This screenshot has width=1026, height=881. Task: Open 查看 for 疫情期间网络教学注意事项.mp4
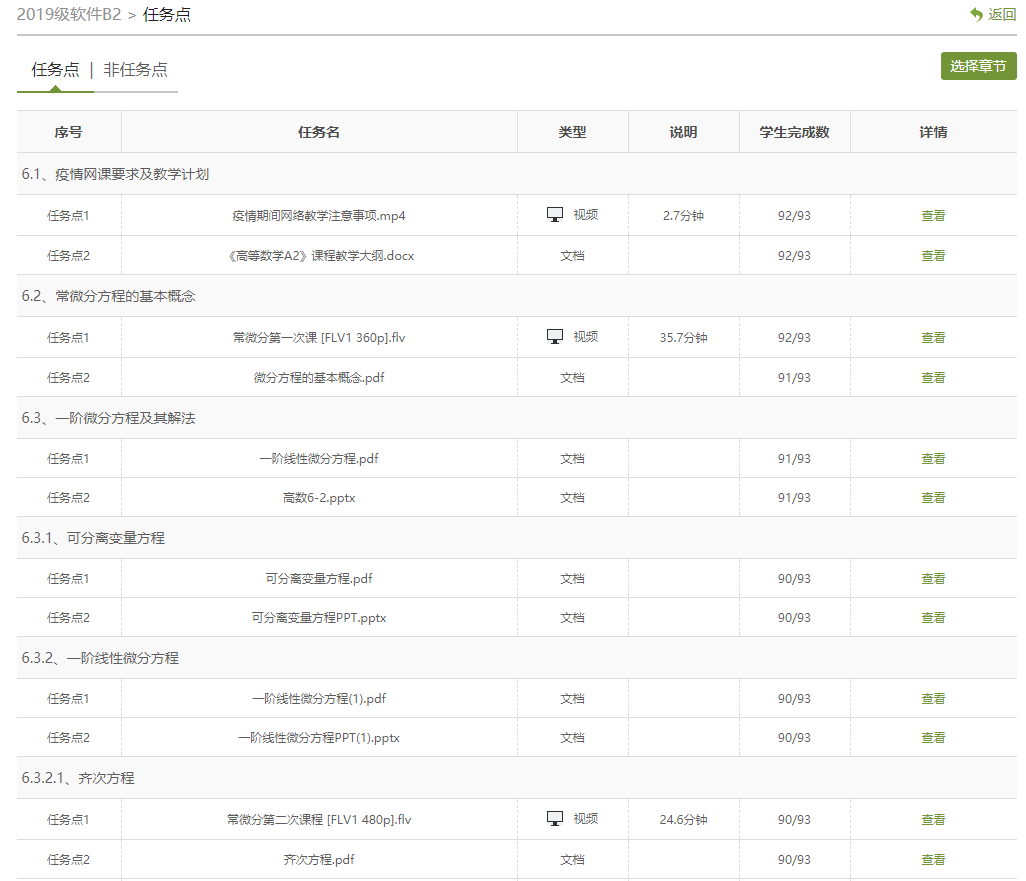coord(932,216)
